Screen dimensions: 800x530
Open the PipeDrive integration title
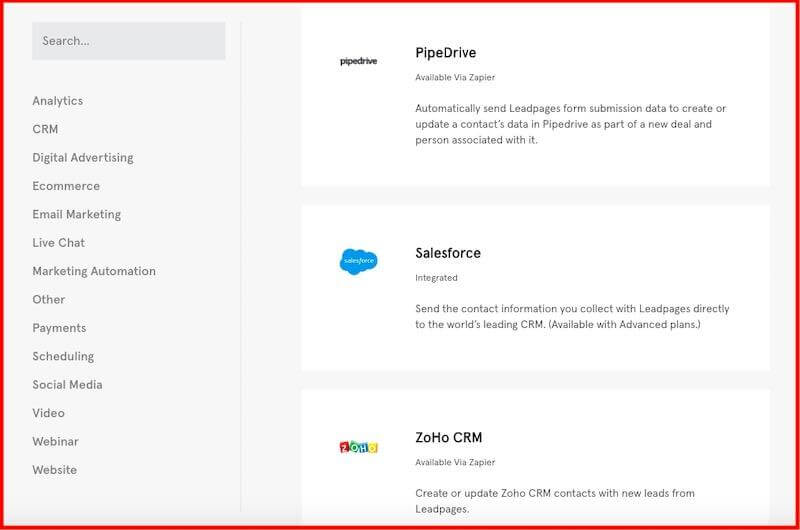(446, 53)
